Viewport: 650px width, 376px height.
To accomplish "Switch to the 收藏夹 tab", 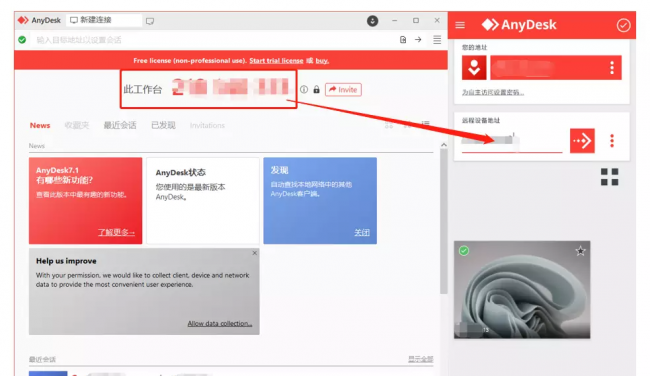I will (77, 125).
